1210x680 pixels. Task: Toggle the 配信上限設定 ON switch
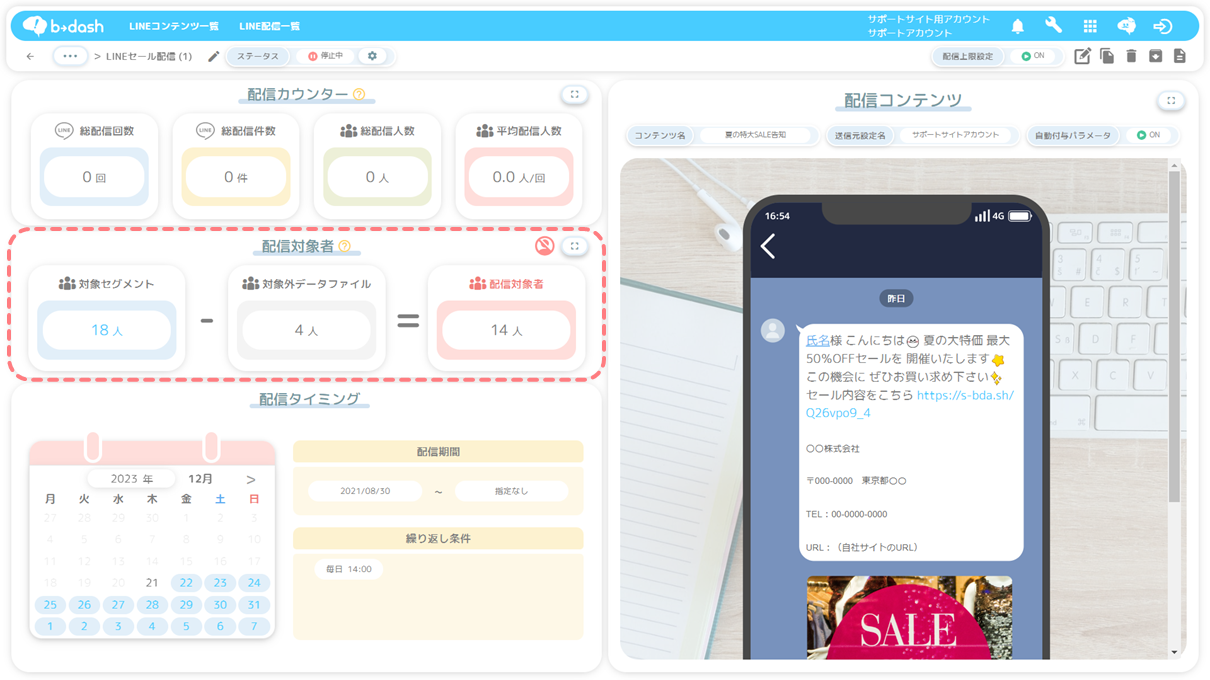(1034, 56)
